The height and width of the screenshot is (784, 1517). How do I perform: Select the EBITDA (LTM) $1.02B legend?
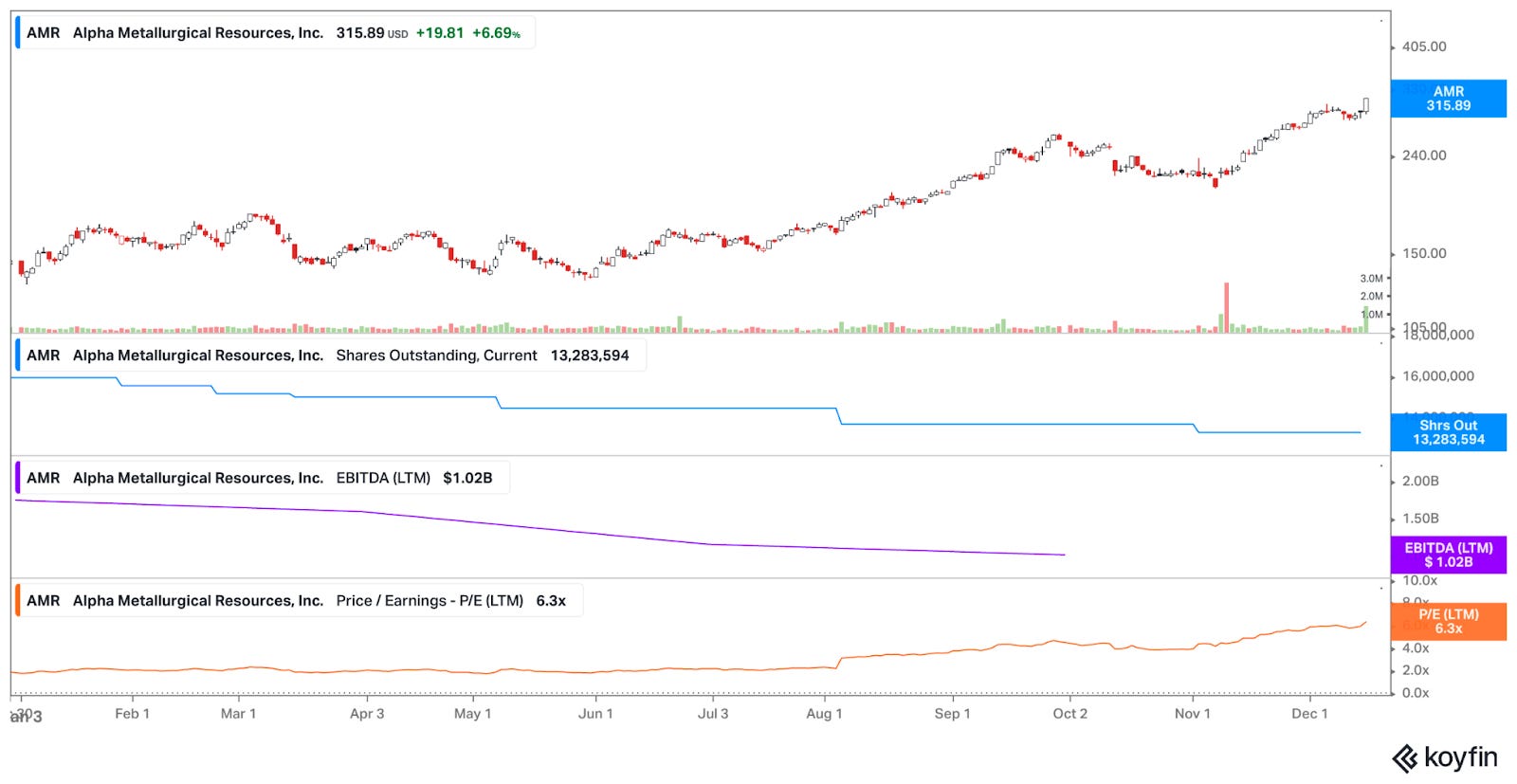point(262,478)
